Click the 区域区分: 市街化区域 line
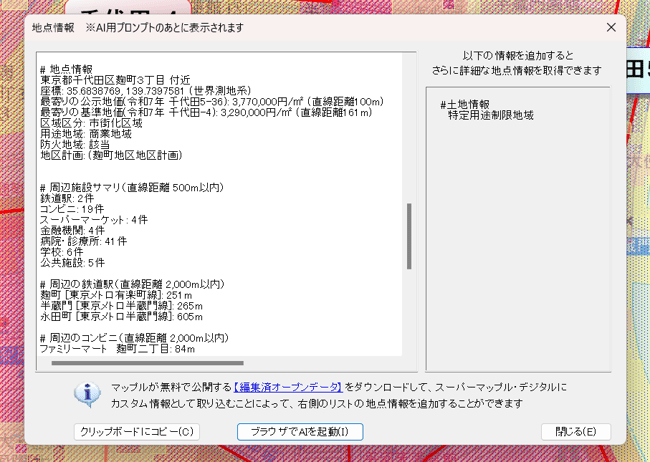The image size is (650, 462). click(x=91, y=123)
